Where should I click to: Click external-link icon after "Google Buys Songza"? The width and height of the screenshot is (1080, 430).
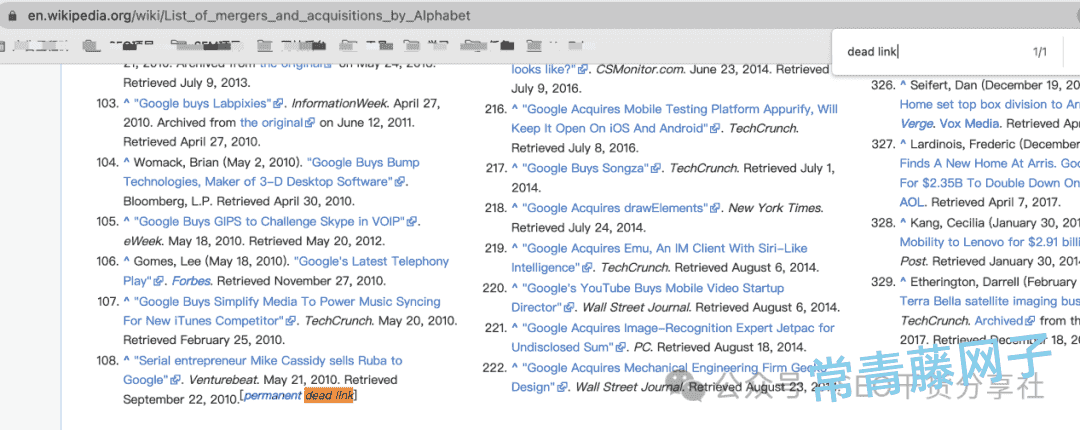[656, 169]
